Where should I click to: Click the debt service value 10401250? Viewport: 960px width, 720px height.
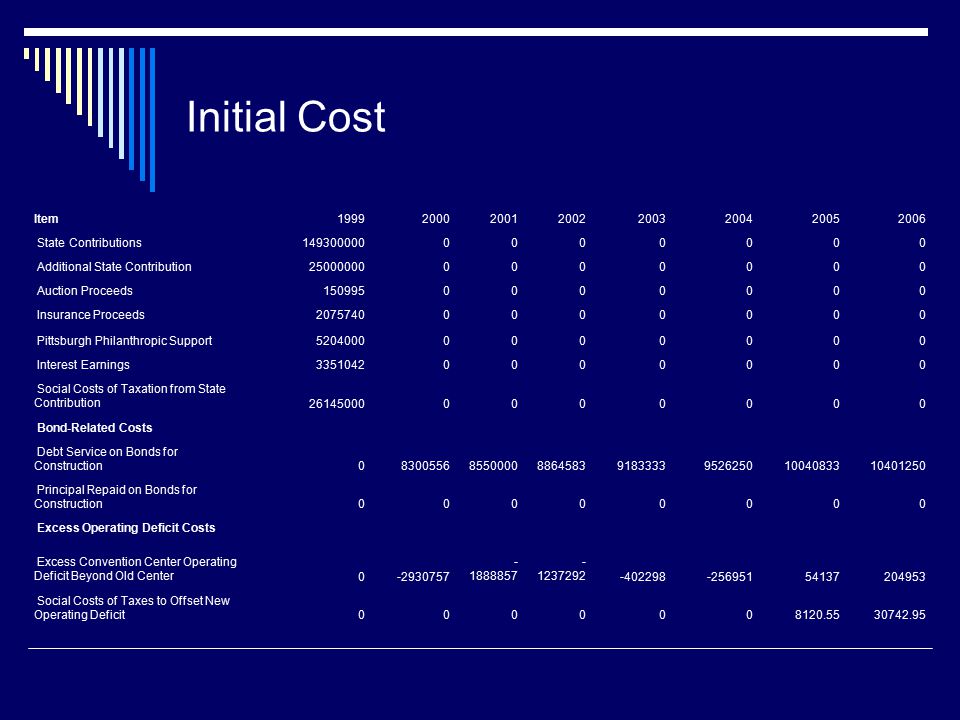point(898,465)
